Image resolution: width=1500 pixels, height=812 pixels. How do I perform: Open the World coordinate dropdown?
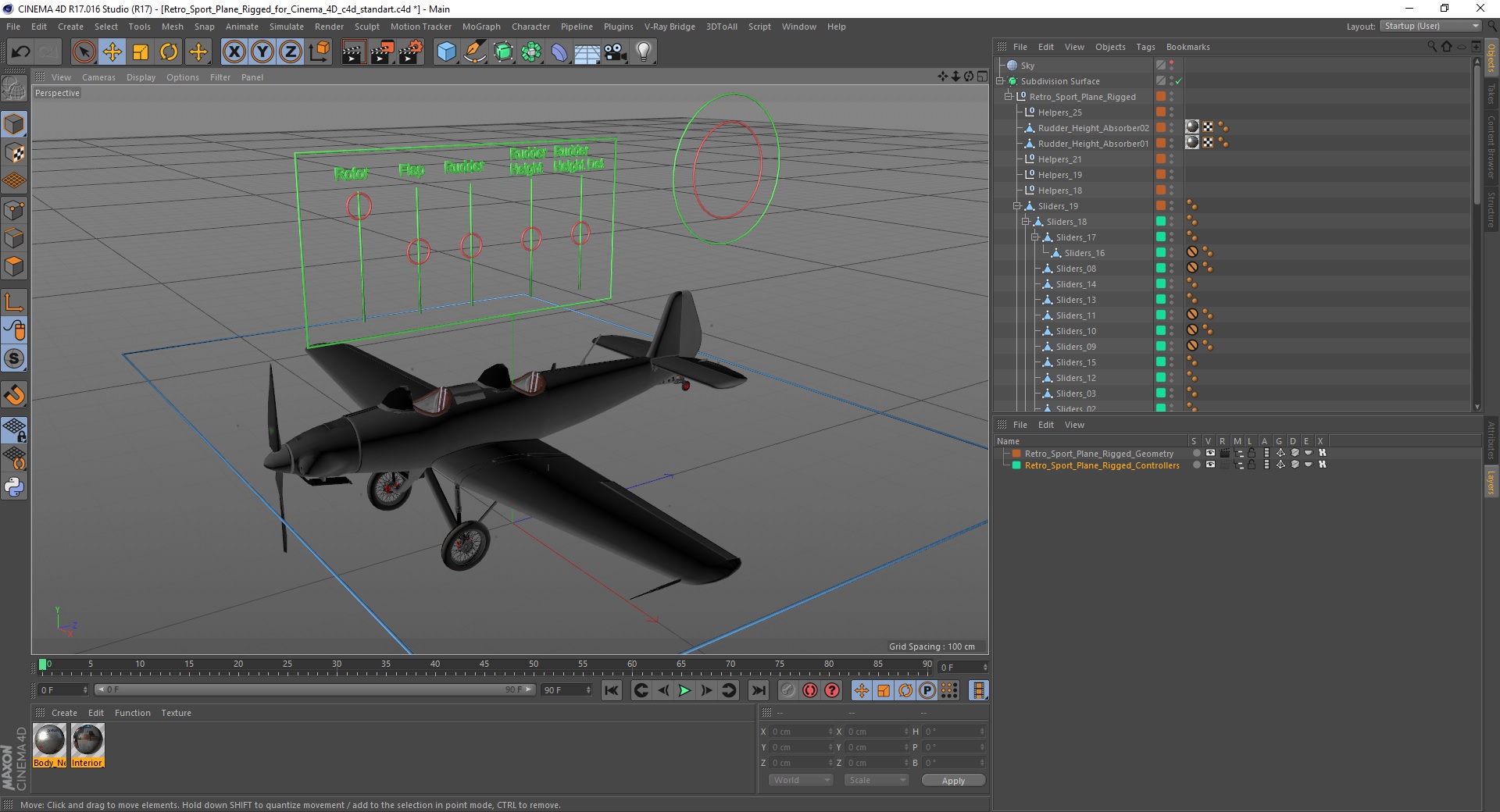[x=801, y=780]
